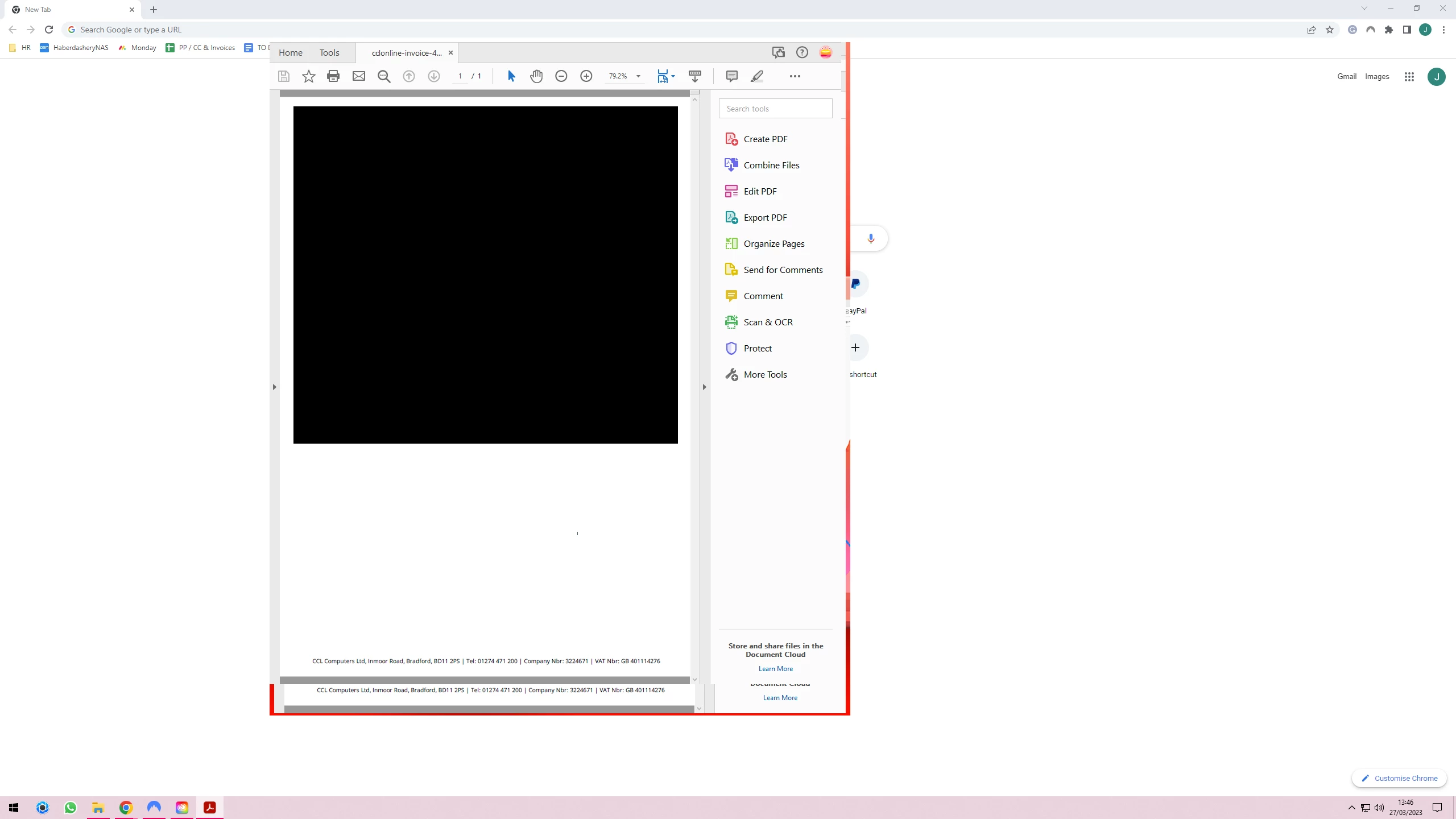Image resolution: width=1456 pixels, height=819 pixels.
Task: Click the Print file icon
Action: pyautogui.click(x=333, y=76)
